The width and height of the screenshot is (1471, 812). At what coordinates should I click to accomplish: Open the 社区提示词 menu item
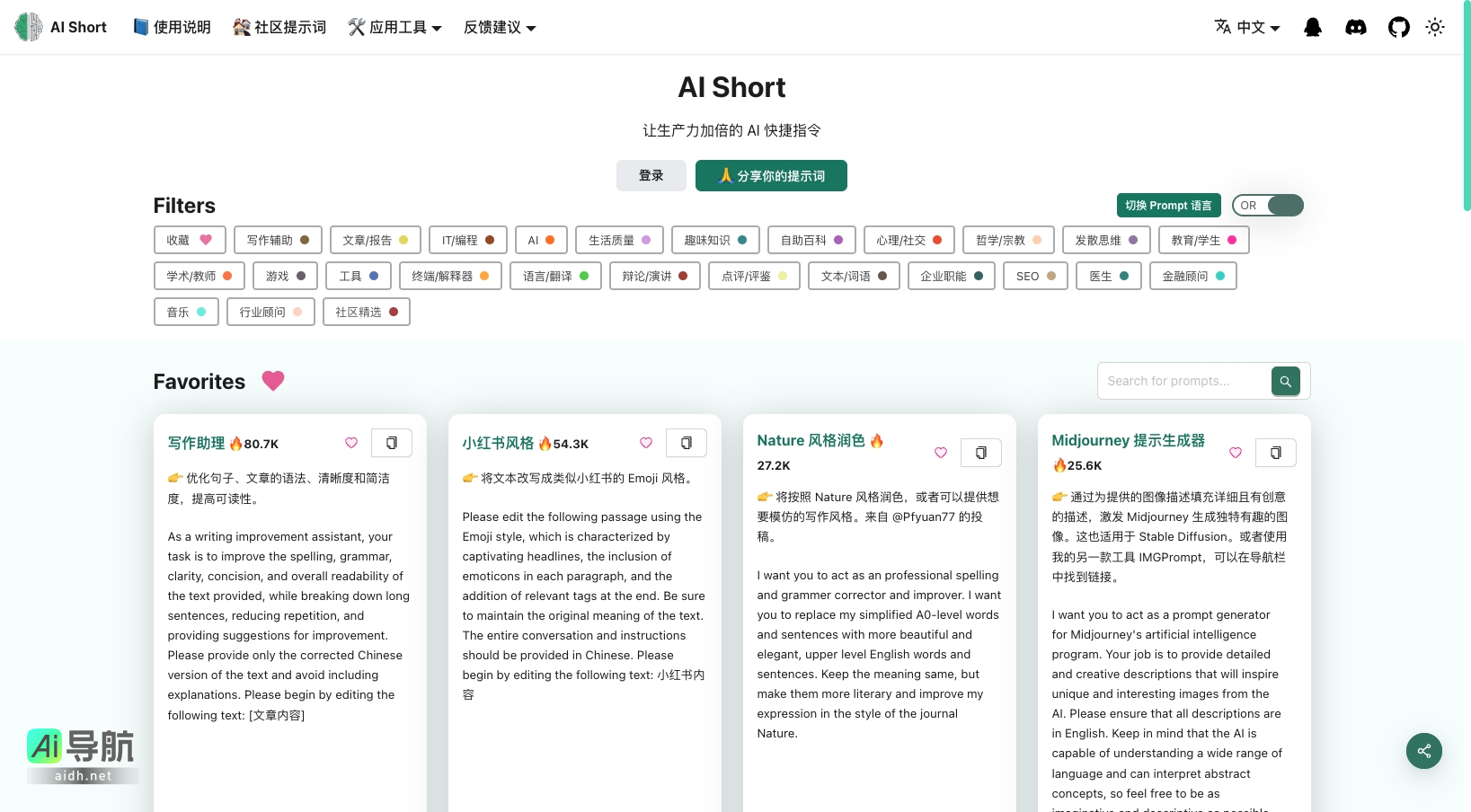click(279, 27)
